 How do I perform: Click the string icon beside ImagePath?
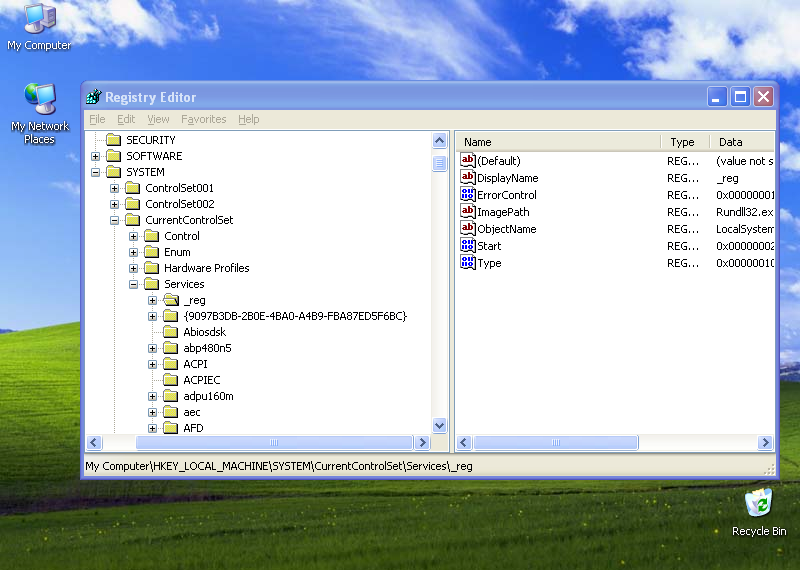point(467,212)
